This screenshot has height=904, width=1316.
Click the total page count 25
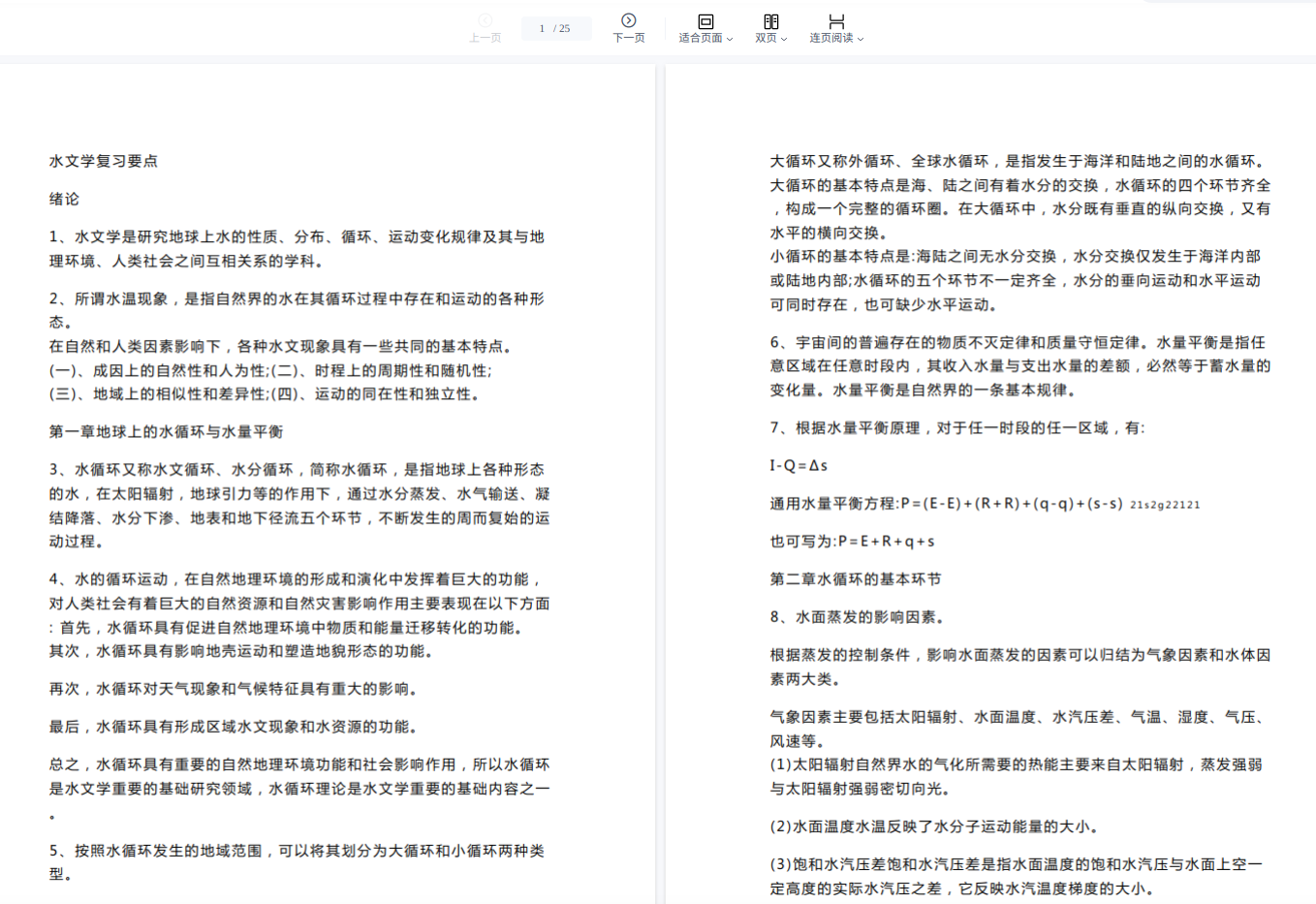point(564,28)
